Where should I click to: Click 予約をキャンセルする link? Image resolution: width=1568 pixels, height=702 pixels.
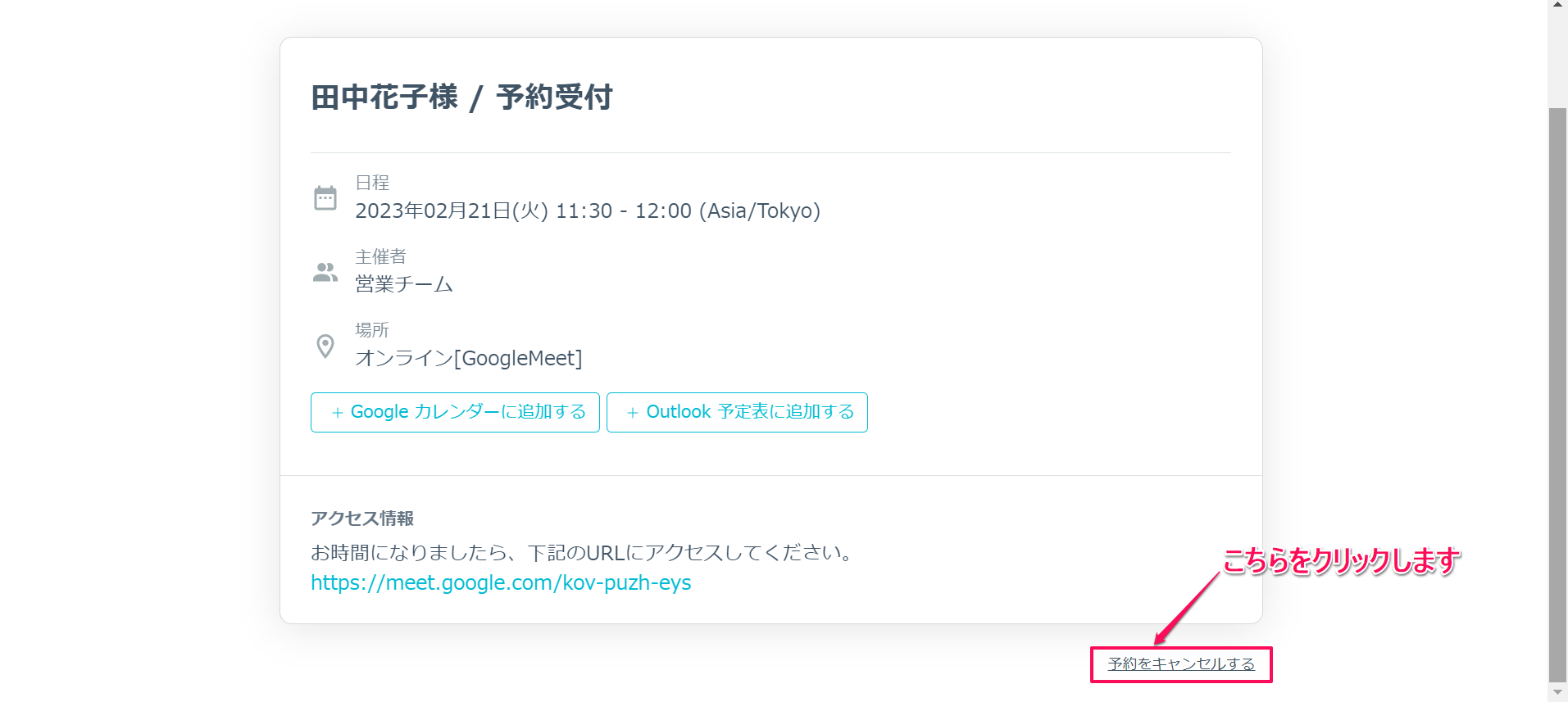pyautogui.click(x=1181, y=664)
